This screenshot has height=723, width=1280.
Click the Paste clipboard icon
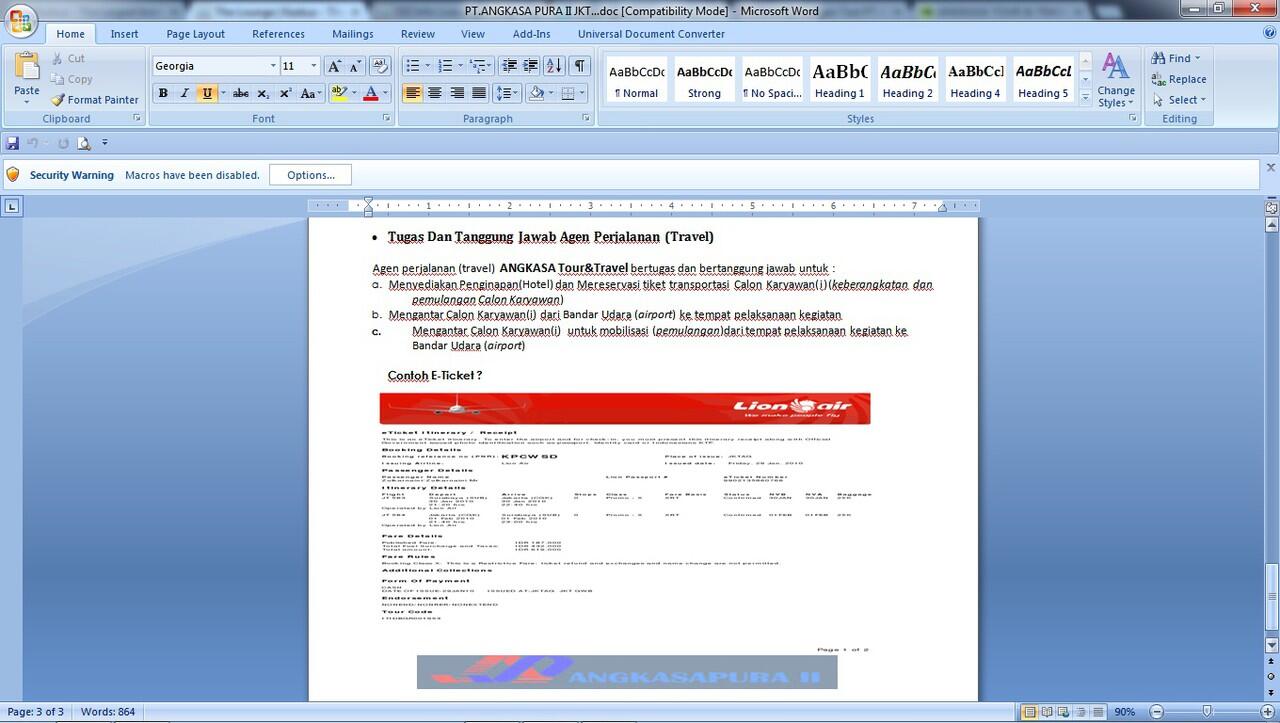[27, 67]
